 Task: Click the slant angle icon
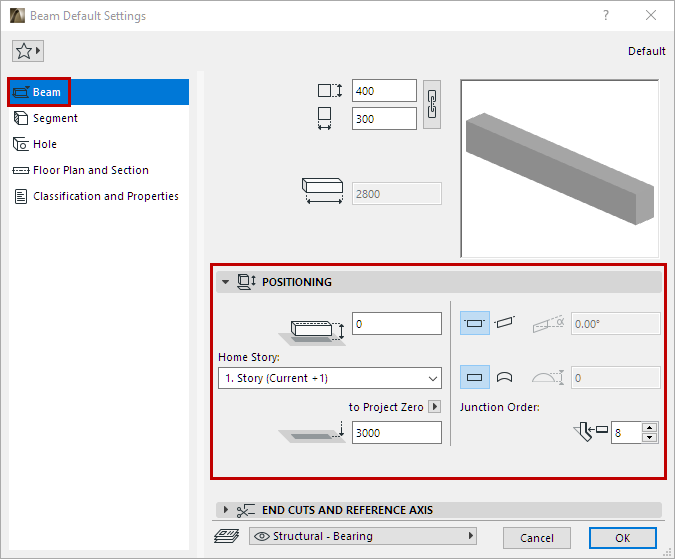[548, 324]
